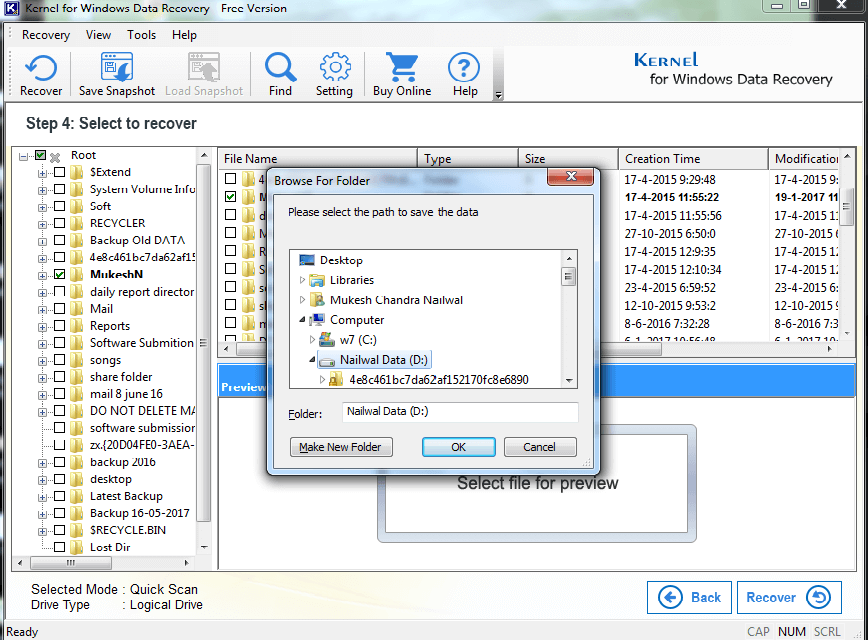Click the Nailwal Data (D:) drive icon
868x640 pixels.
pos(327,360)
